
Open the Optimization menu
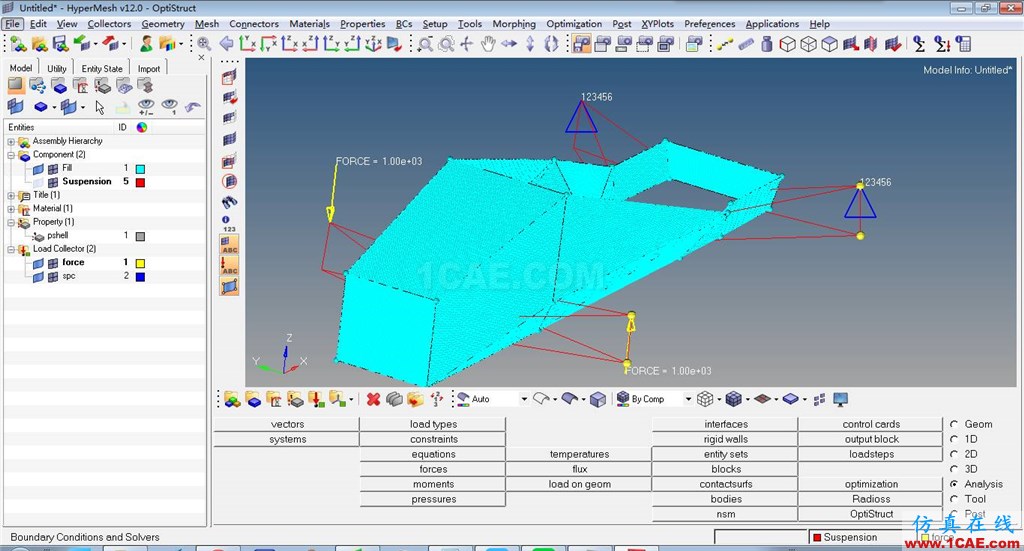point(574,24)
